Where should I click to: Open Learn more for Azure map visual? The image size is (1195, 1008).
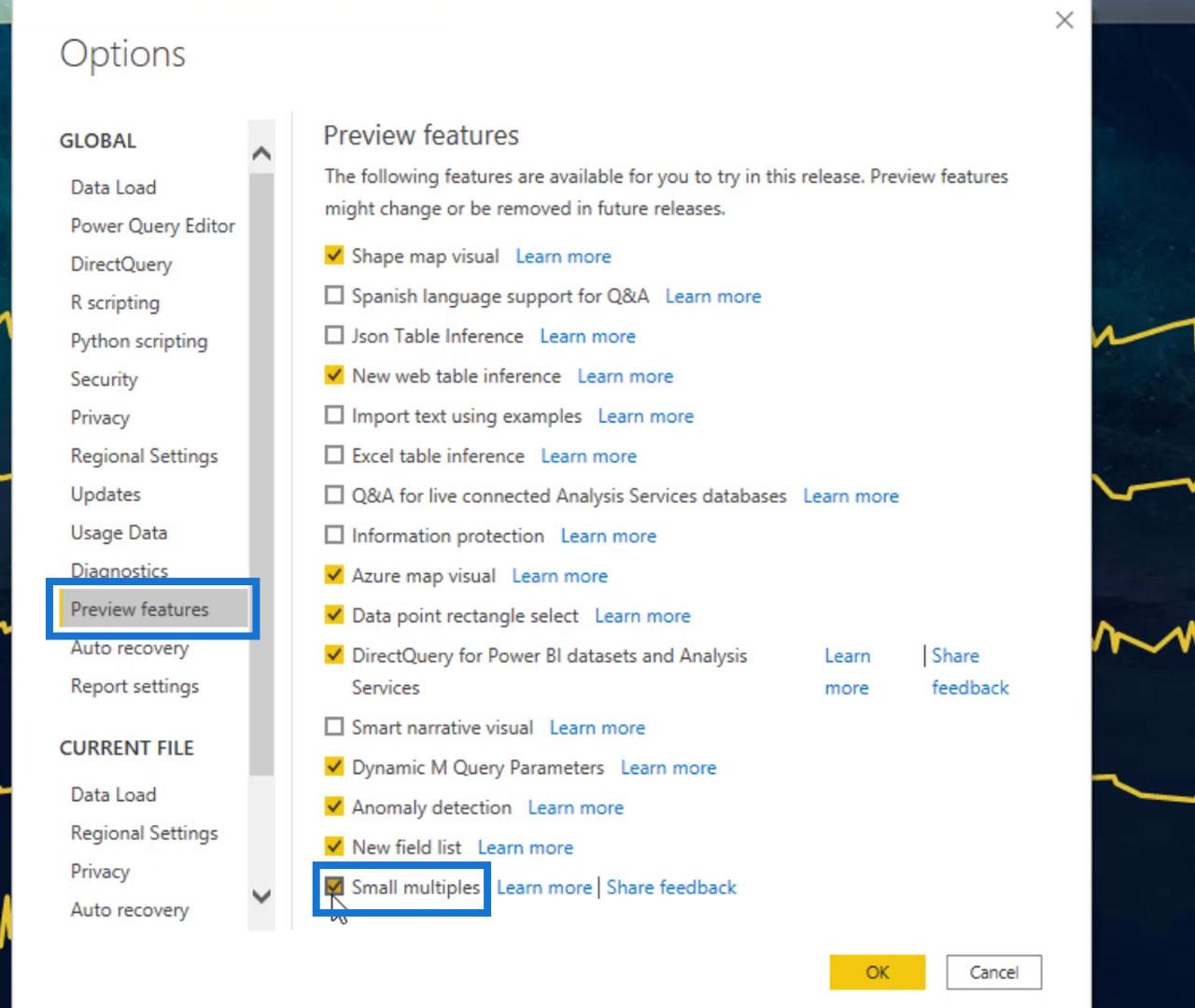(x=559, y=576)
